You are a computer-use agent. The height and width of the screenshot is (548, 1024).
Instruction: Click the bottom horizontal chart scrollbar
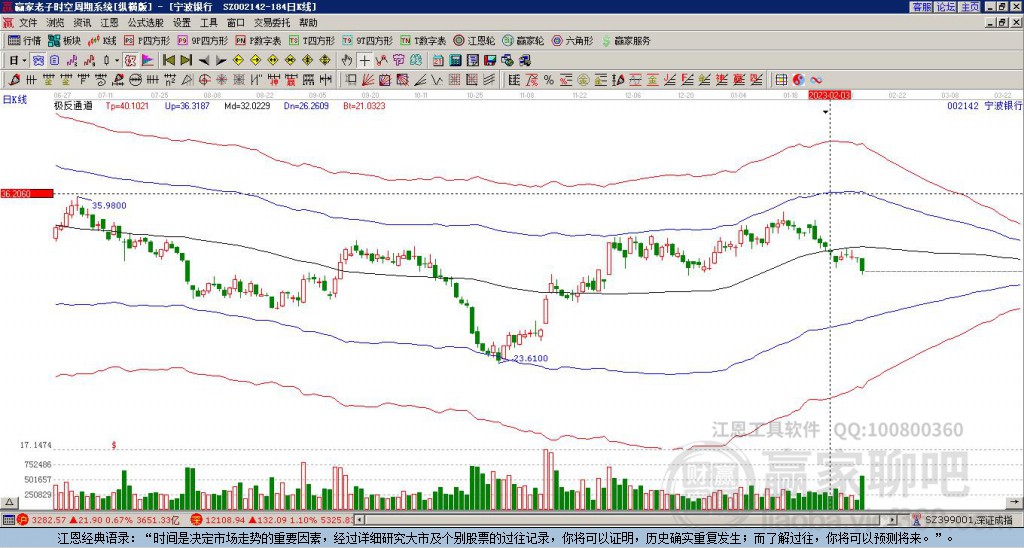click(x=620, y=520)
